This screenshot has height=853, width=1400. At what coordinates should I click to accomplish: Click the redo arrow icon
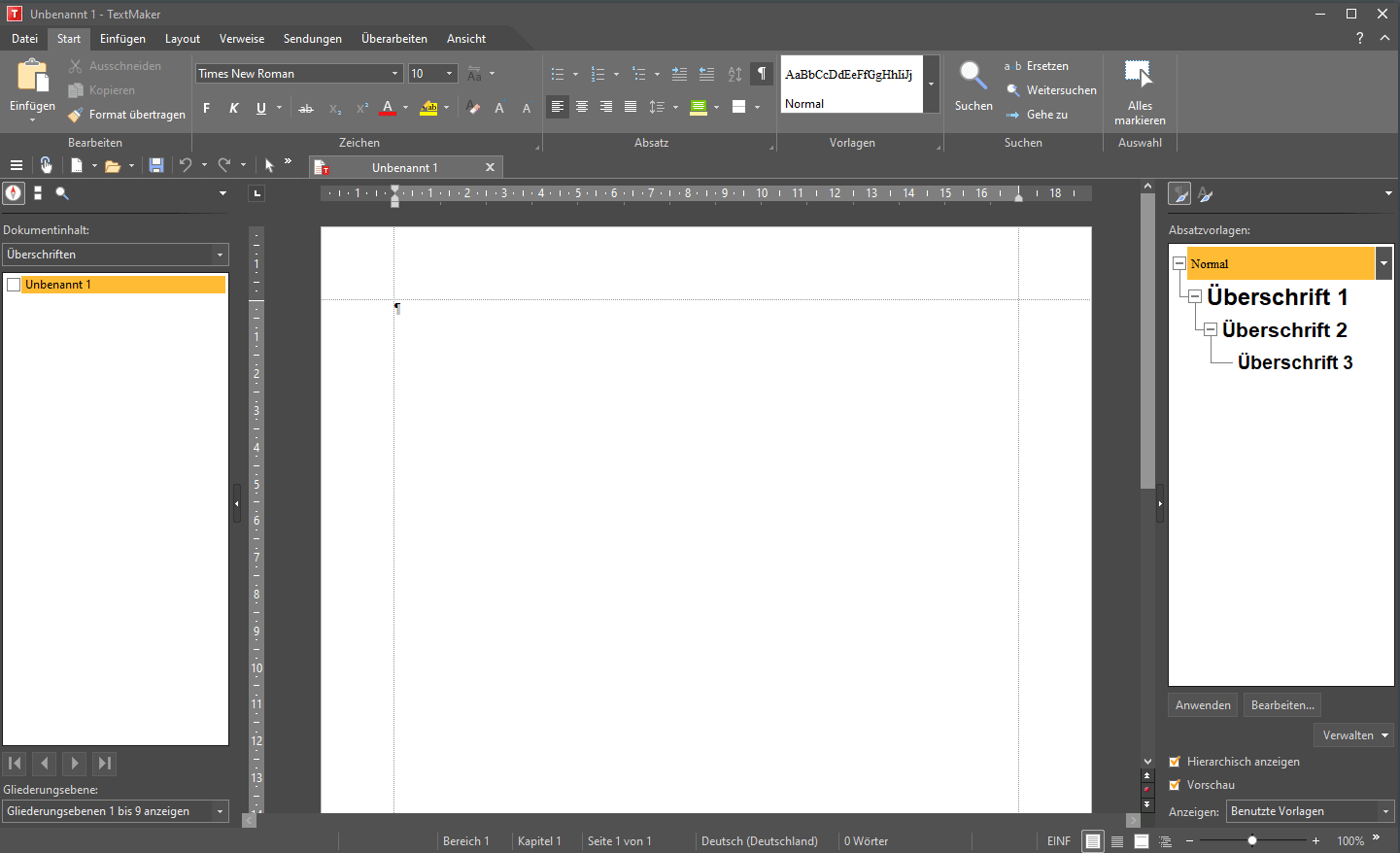tap(224, 166)
